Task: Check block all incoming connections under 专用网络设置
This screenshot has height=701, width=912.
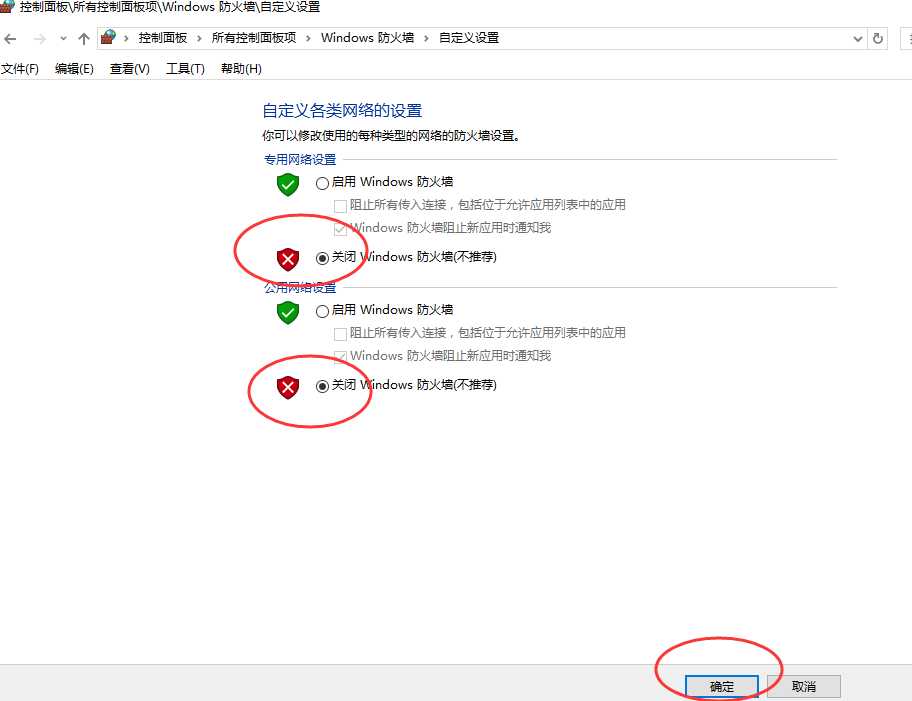Action: (x=341, y=207)
